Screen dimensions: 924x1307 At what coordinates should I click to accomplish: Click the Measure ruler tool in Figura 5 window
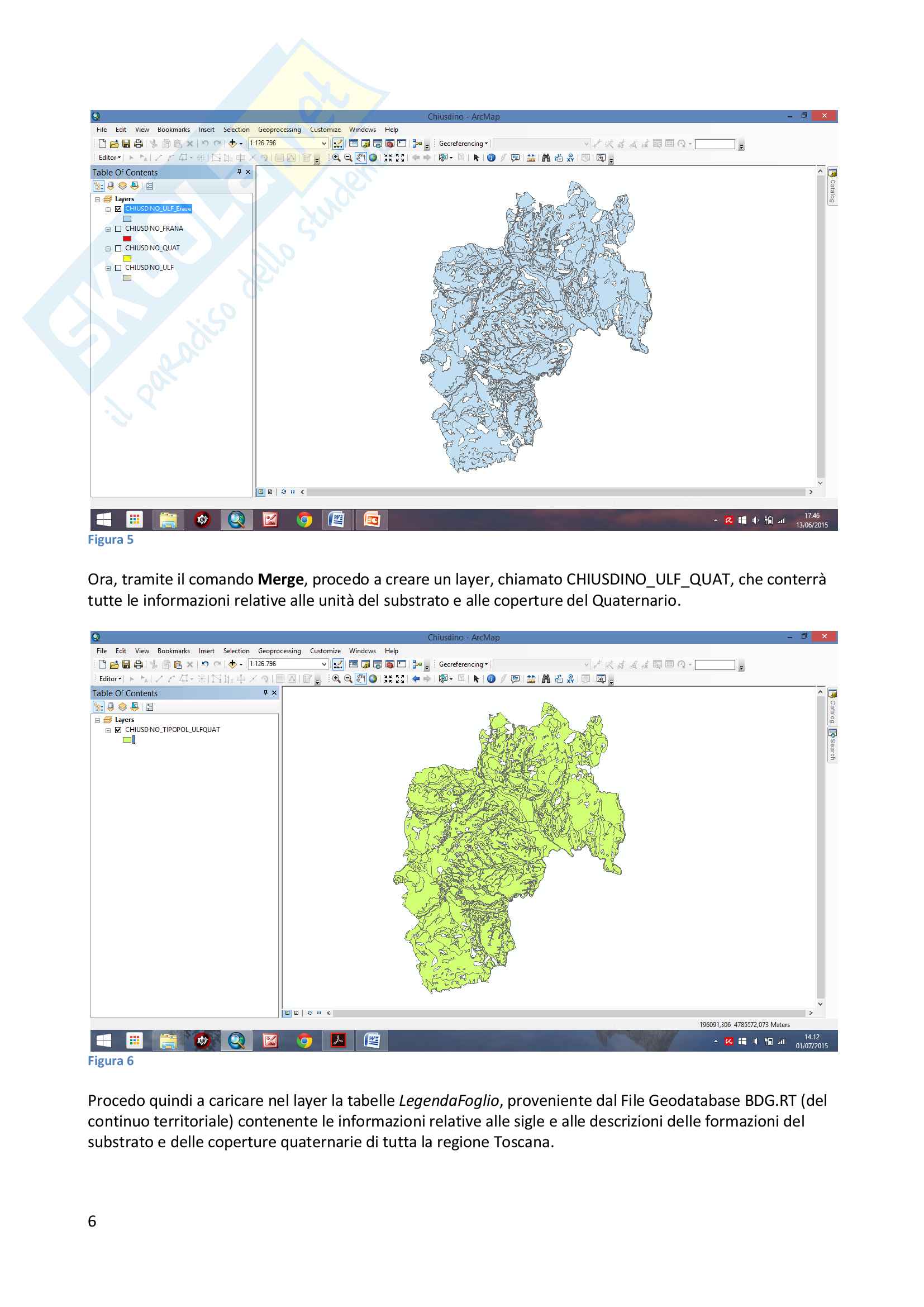tap(530, 158)
